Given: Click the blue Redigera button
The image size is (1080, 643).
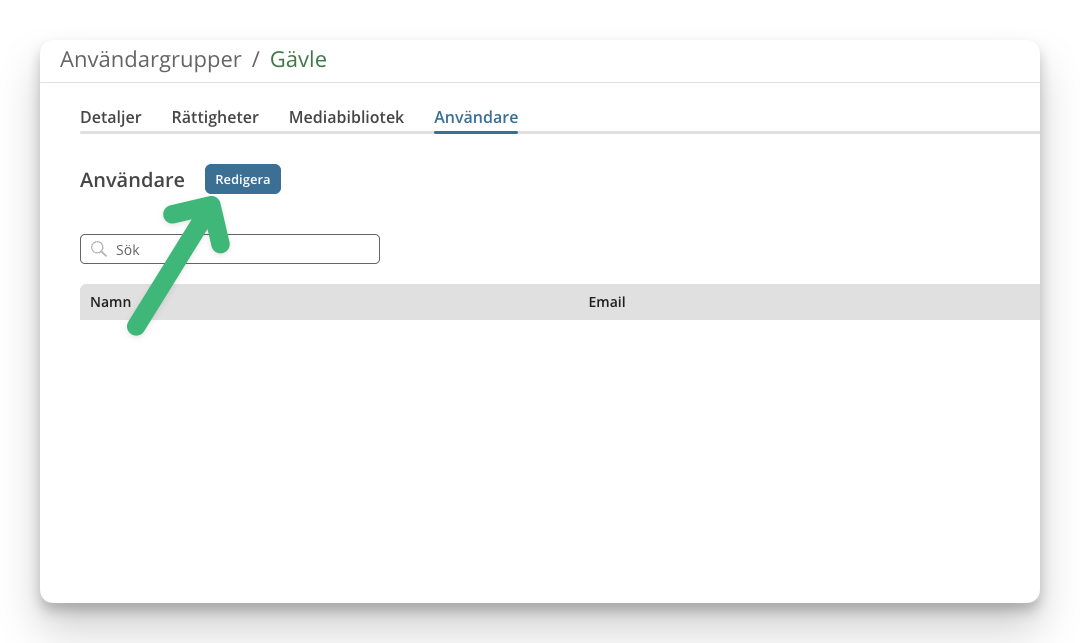Looking at the screenshot, I should pos(242,179).
